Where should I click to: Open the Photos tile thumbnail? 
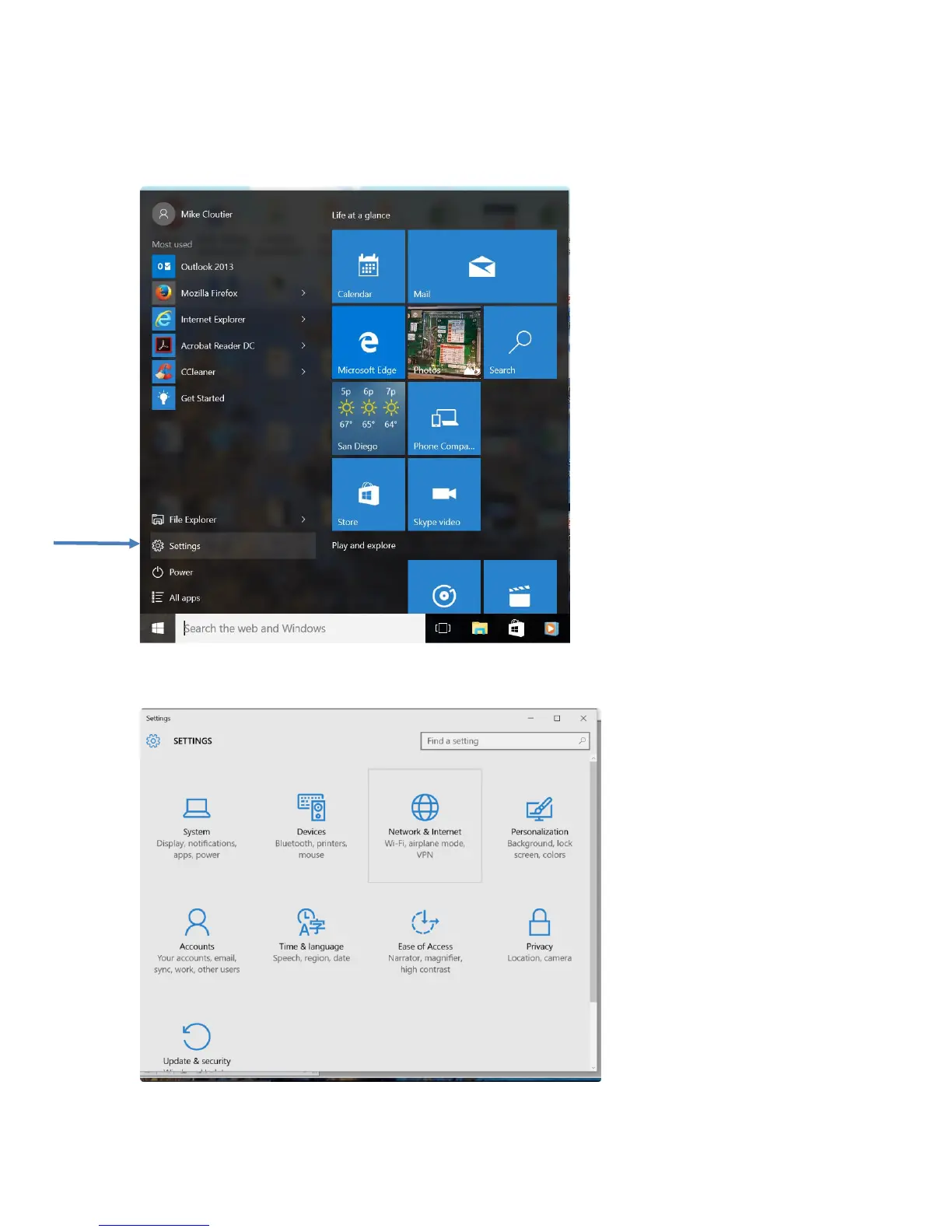point(444,342)
